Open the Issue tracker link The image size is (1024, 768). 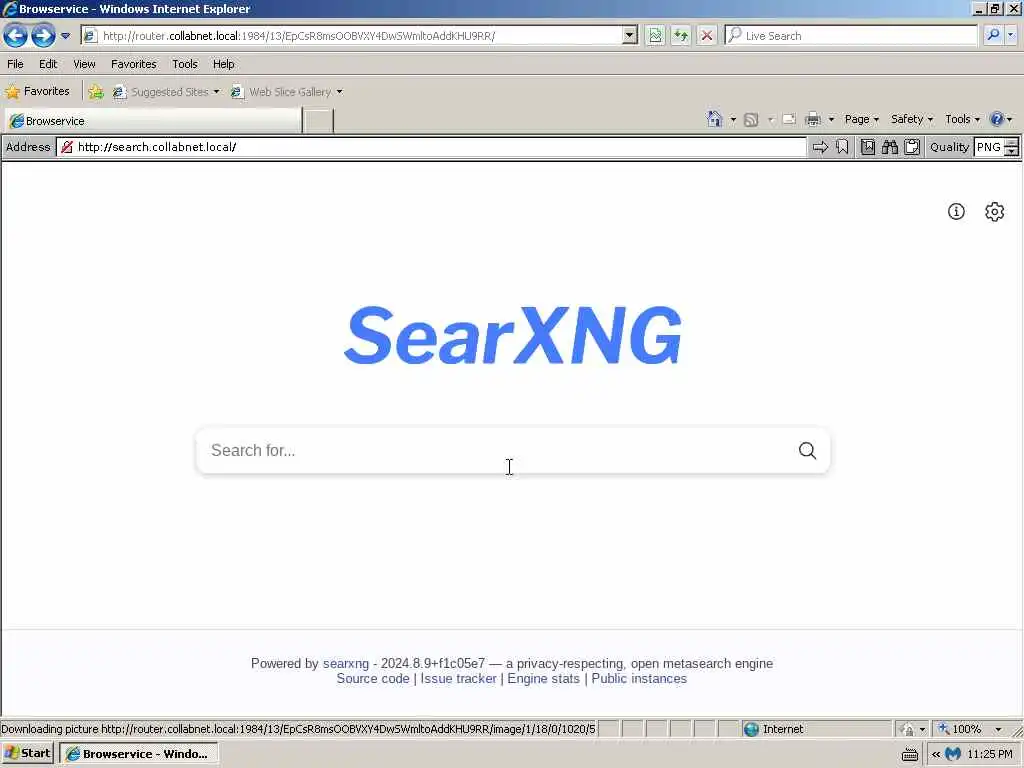pos(458,679)
